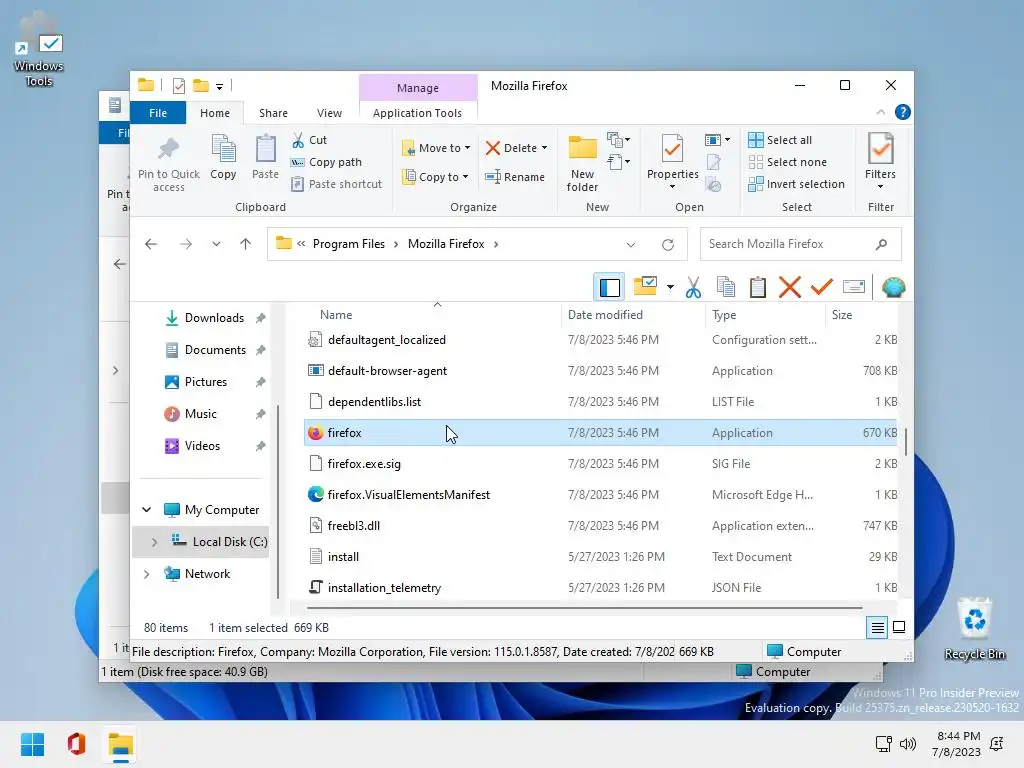1024x768 pixels.
Task: Select the freebl3.dll file
Action: [600, 526]
